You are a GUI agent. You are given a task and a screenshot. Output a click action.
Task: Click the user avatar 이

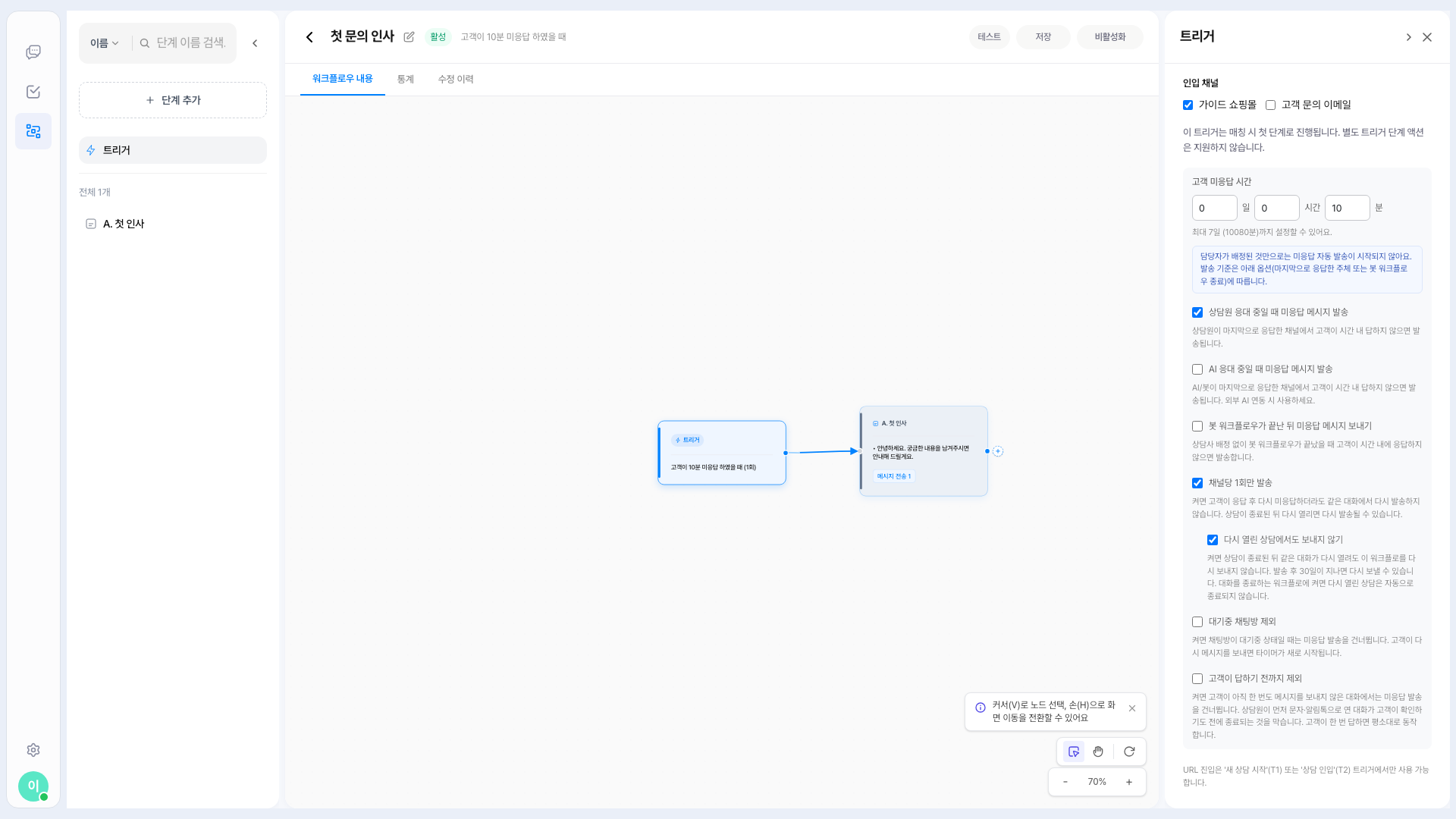[33, 786]
